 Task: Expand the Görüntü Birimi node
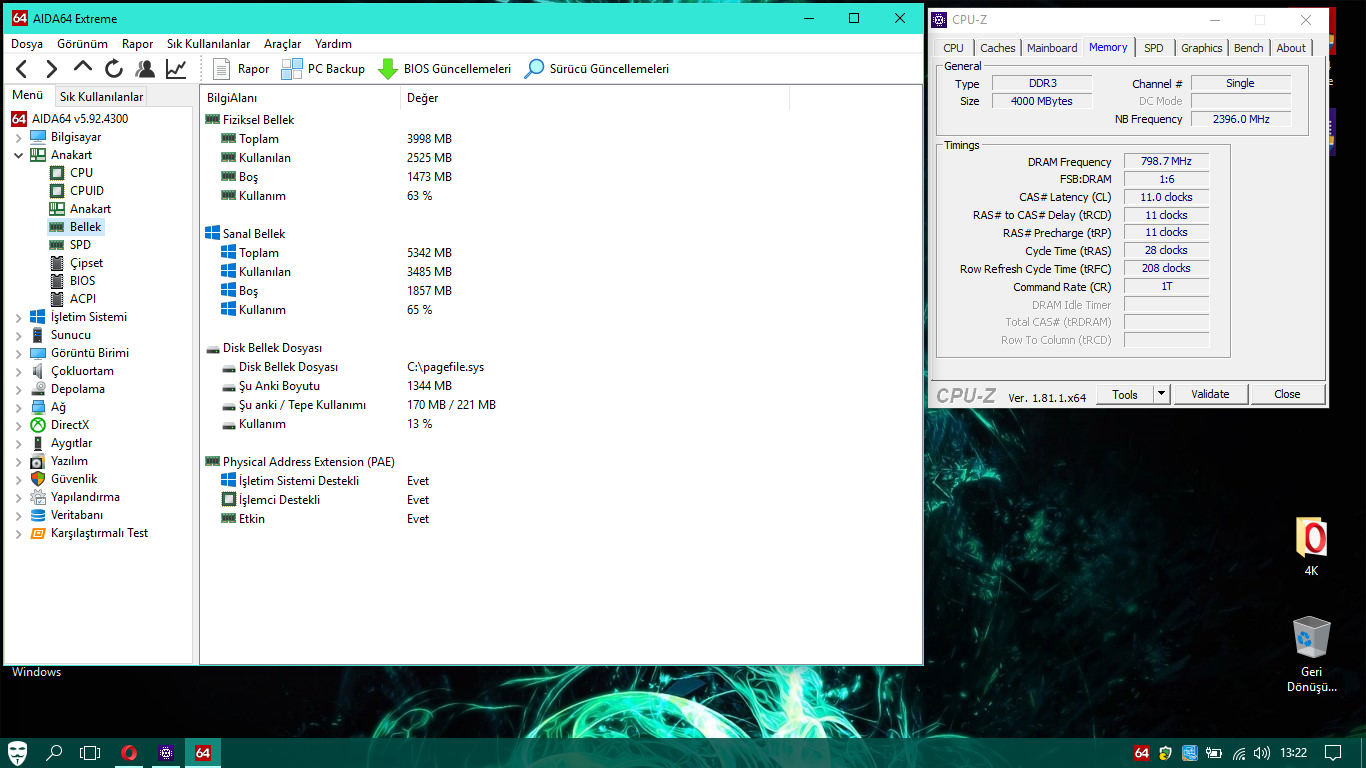coord(18,353)
